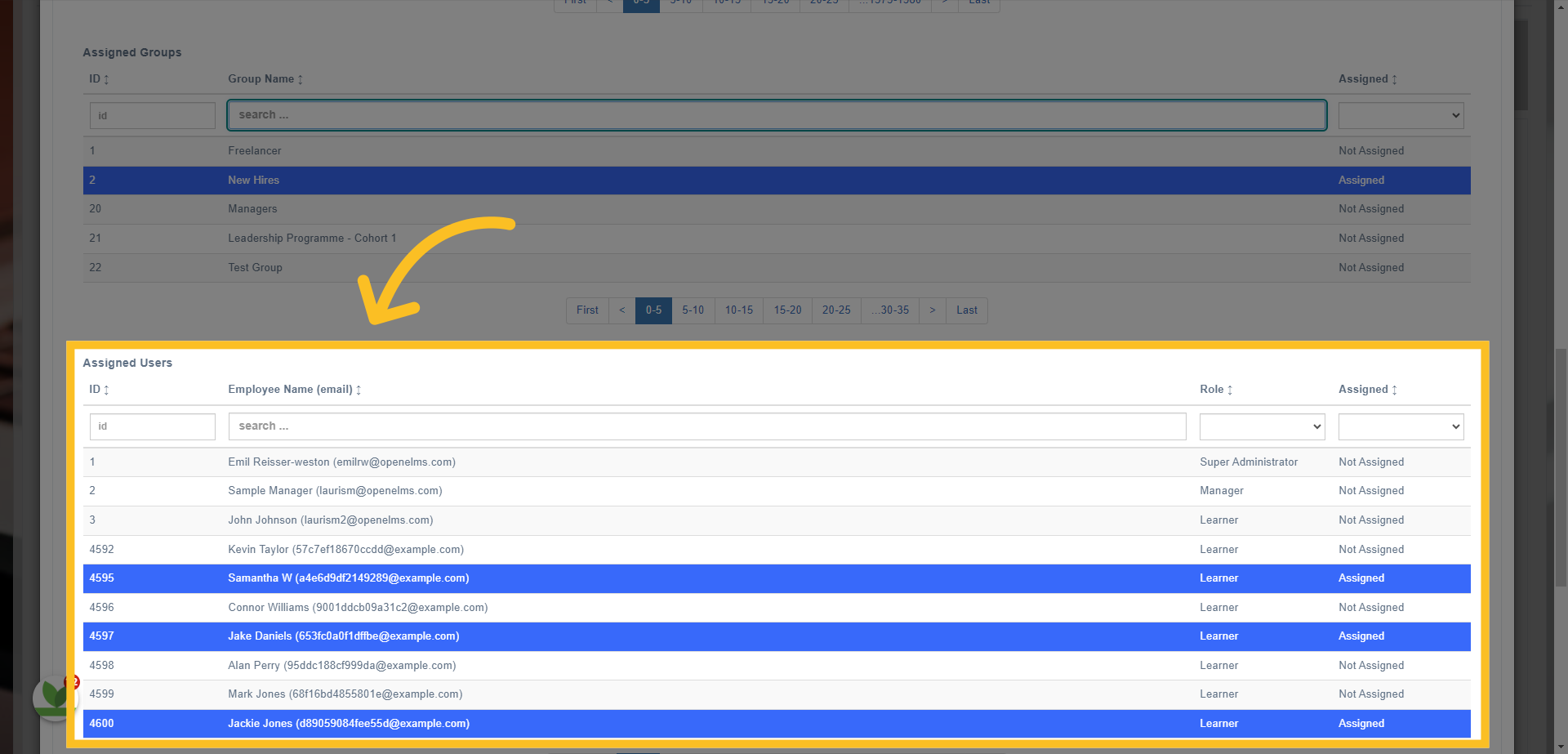Select Mark Jones user row
The image size is (1568, 754).
tap(777, 694)
